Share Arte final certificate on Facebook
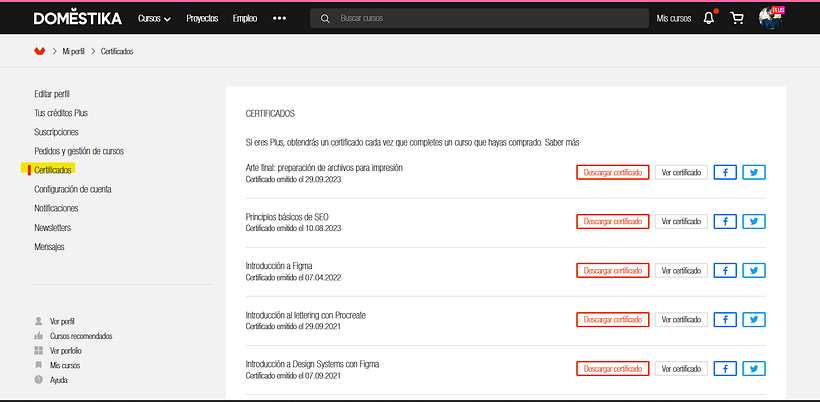The width and height of the screenshot is (820, 402). point(725,172)
